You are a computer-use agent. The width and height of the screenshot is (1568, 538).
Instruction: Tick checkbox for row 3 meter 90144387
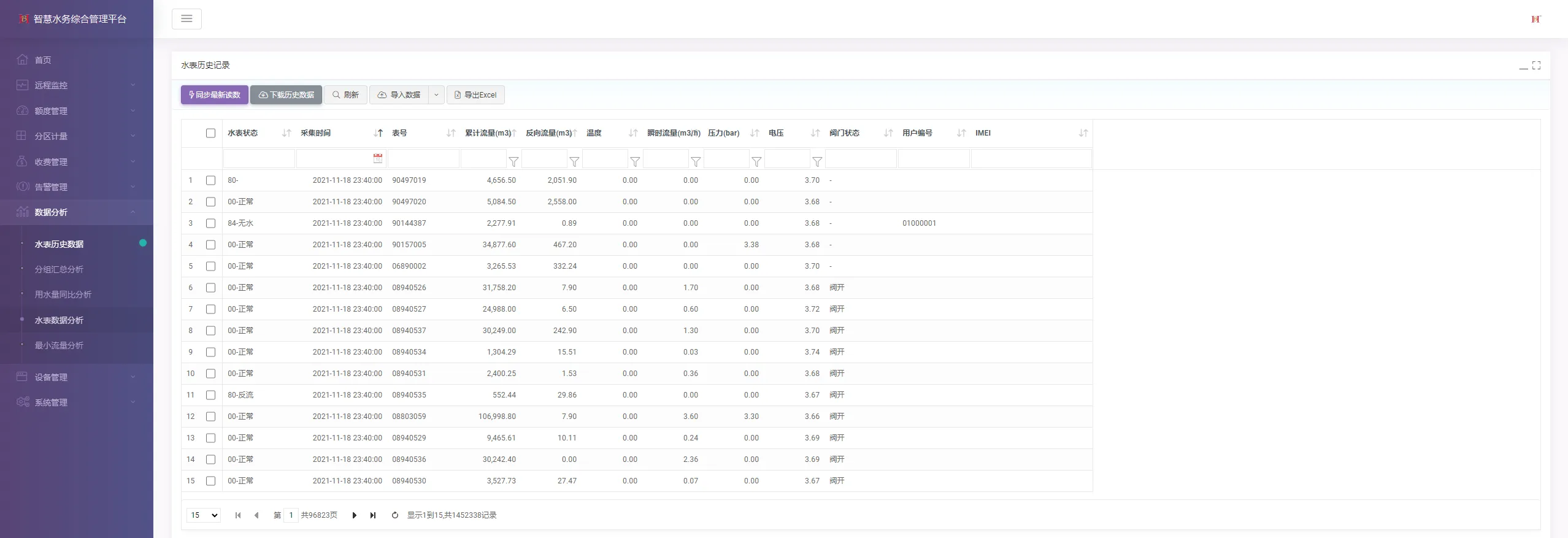[x=211, y=223]
